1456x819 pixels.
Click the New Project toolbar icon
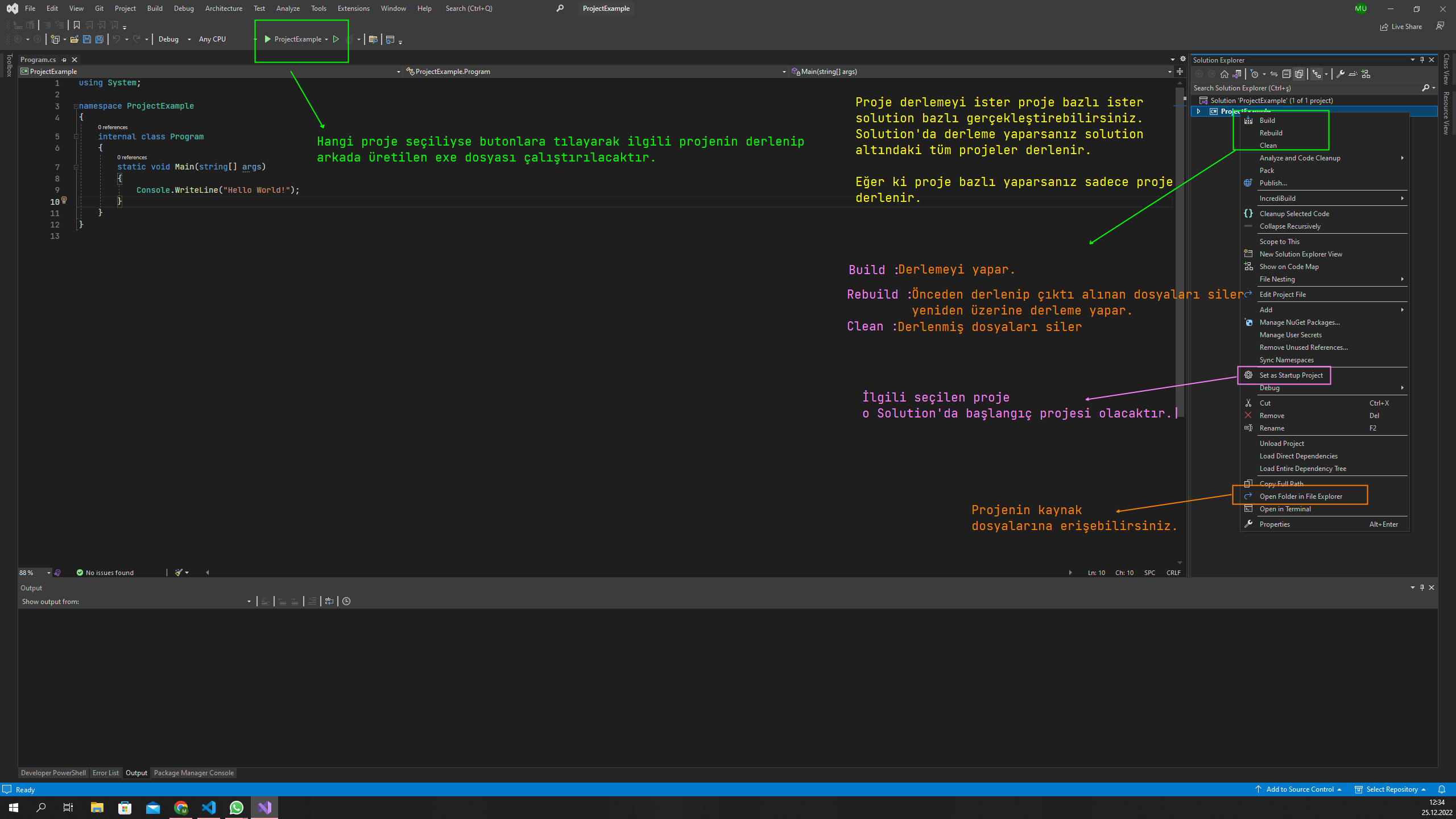point(55,39)
